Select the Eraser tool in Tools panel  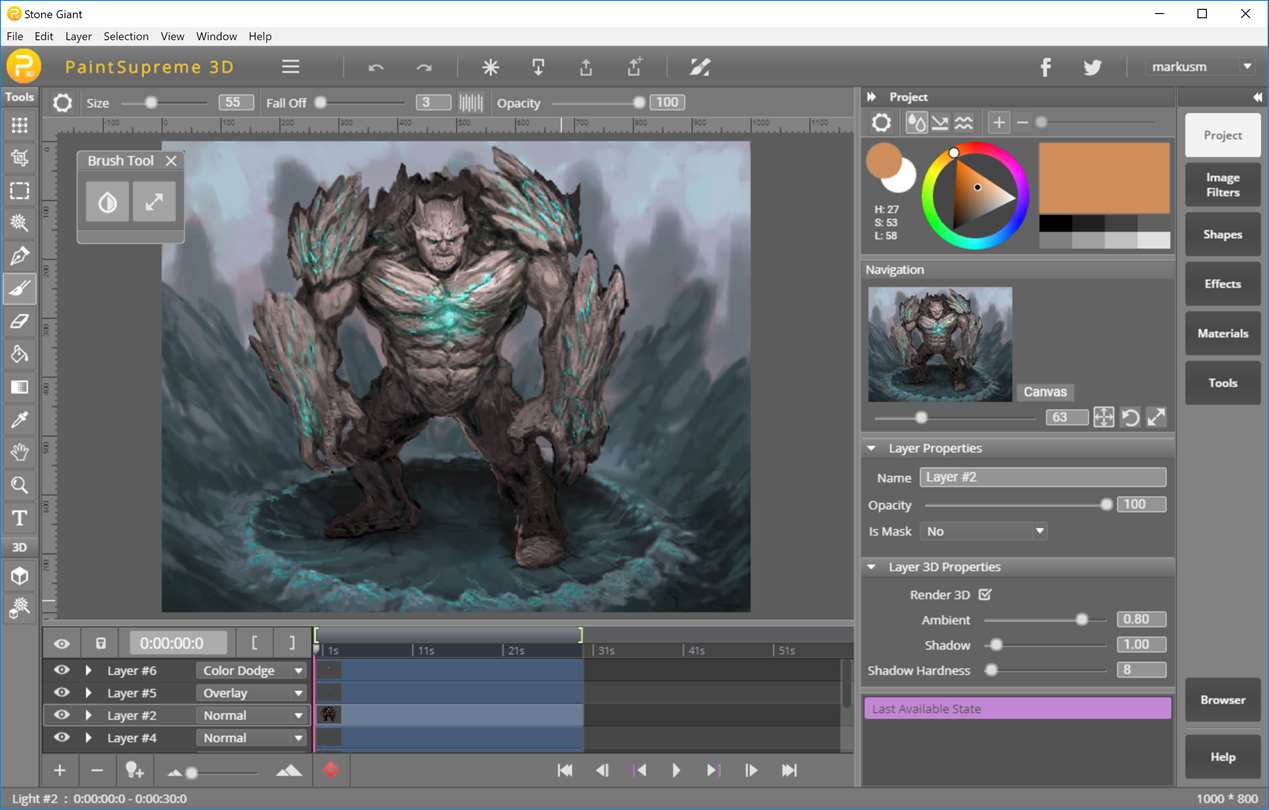point(19,322)
